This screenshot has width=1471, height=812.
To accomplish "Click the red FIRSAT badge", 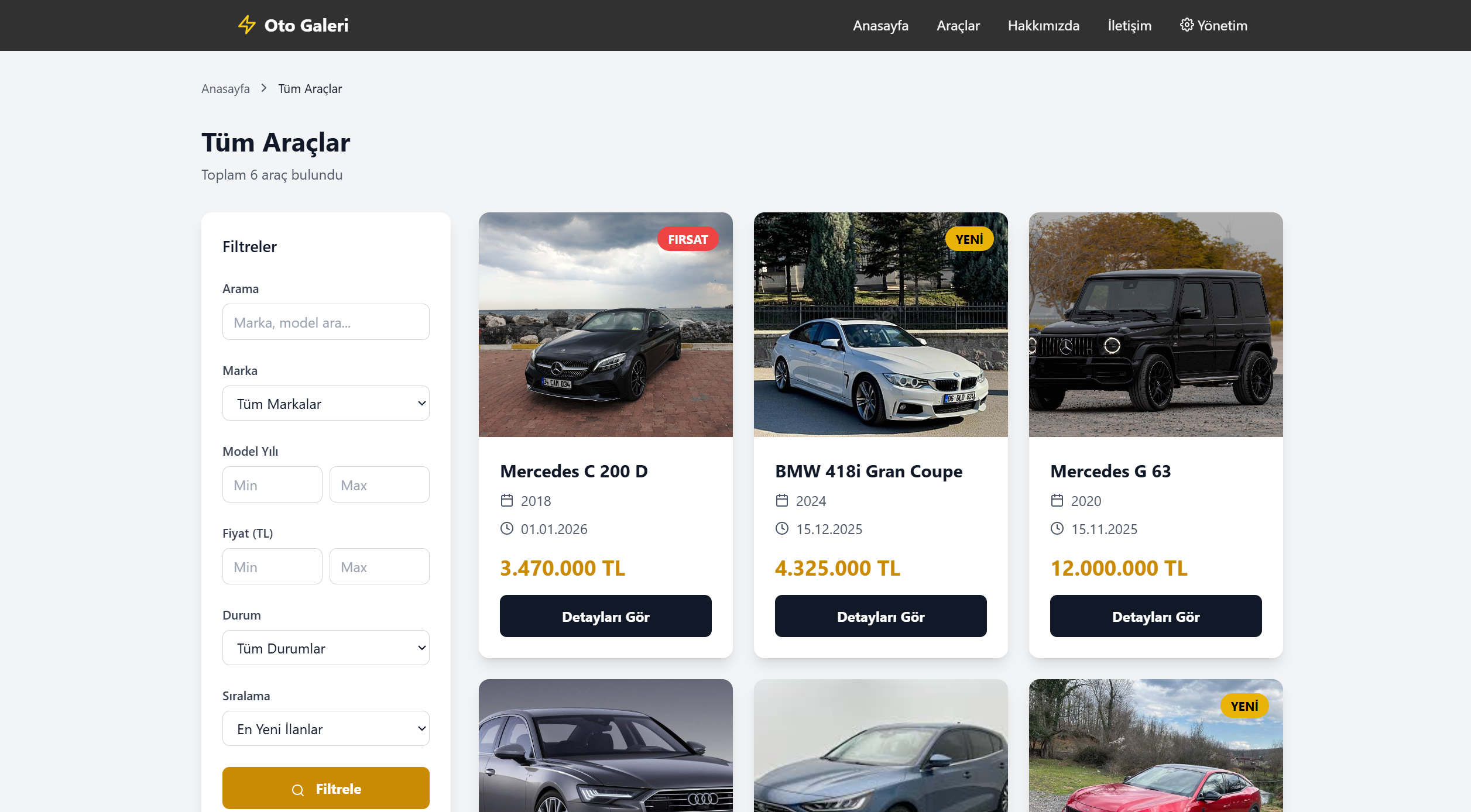I will pyautogui.click(x=688, y=239).
